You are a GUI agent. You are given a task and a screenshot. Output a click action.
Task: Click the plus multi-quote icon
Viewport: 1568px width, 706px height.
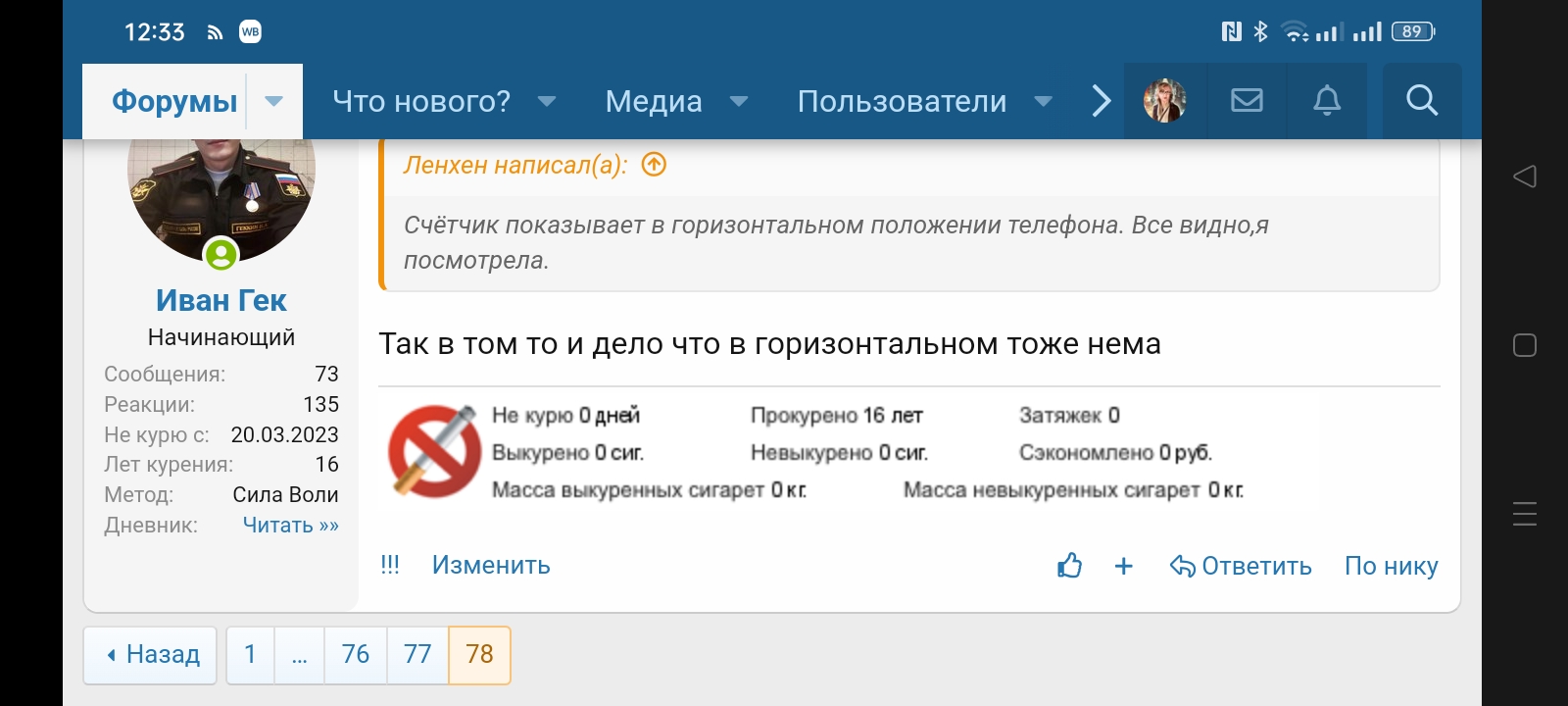click(1124, 566)
